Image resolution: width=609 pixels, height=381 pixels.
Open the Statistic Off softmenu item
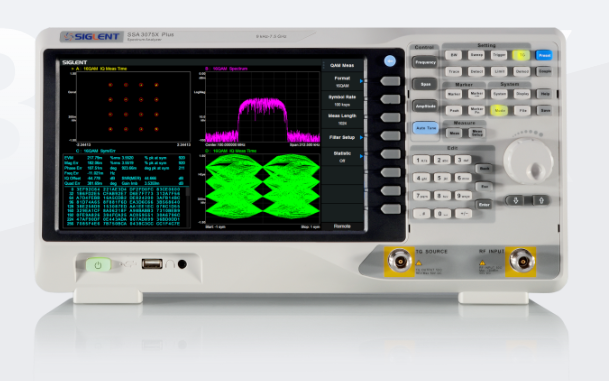click(x=343, y=157)
